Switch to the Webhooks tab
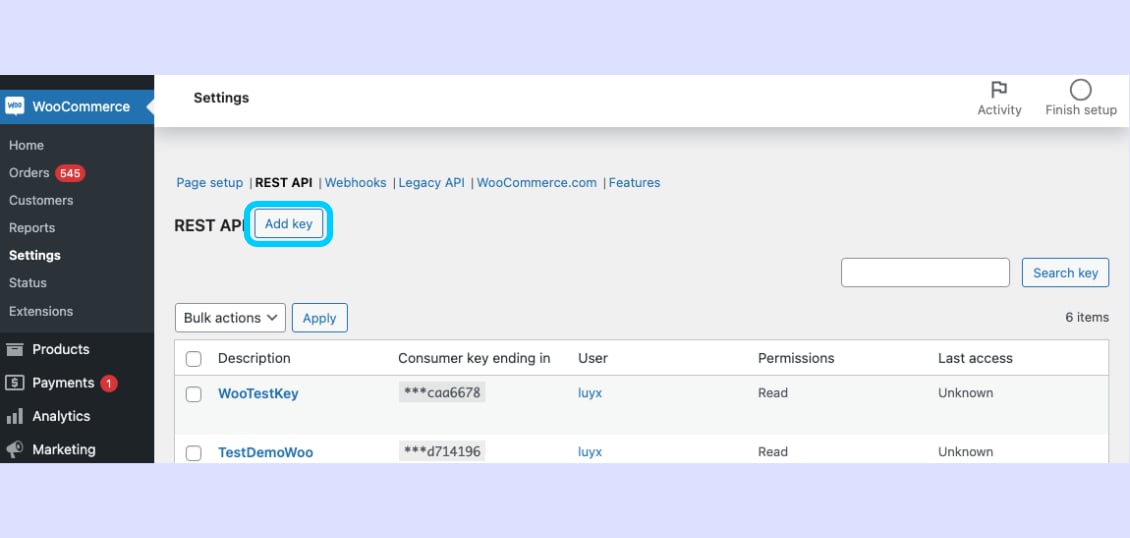1130x538 pixels. pos(355,183)
